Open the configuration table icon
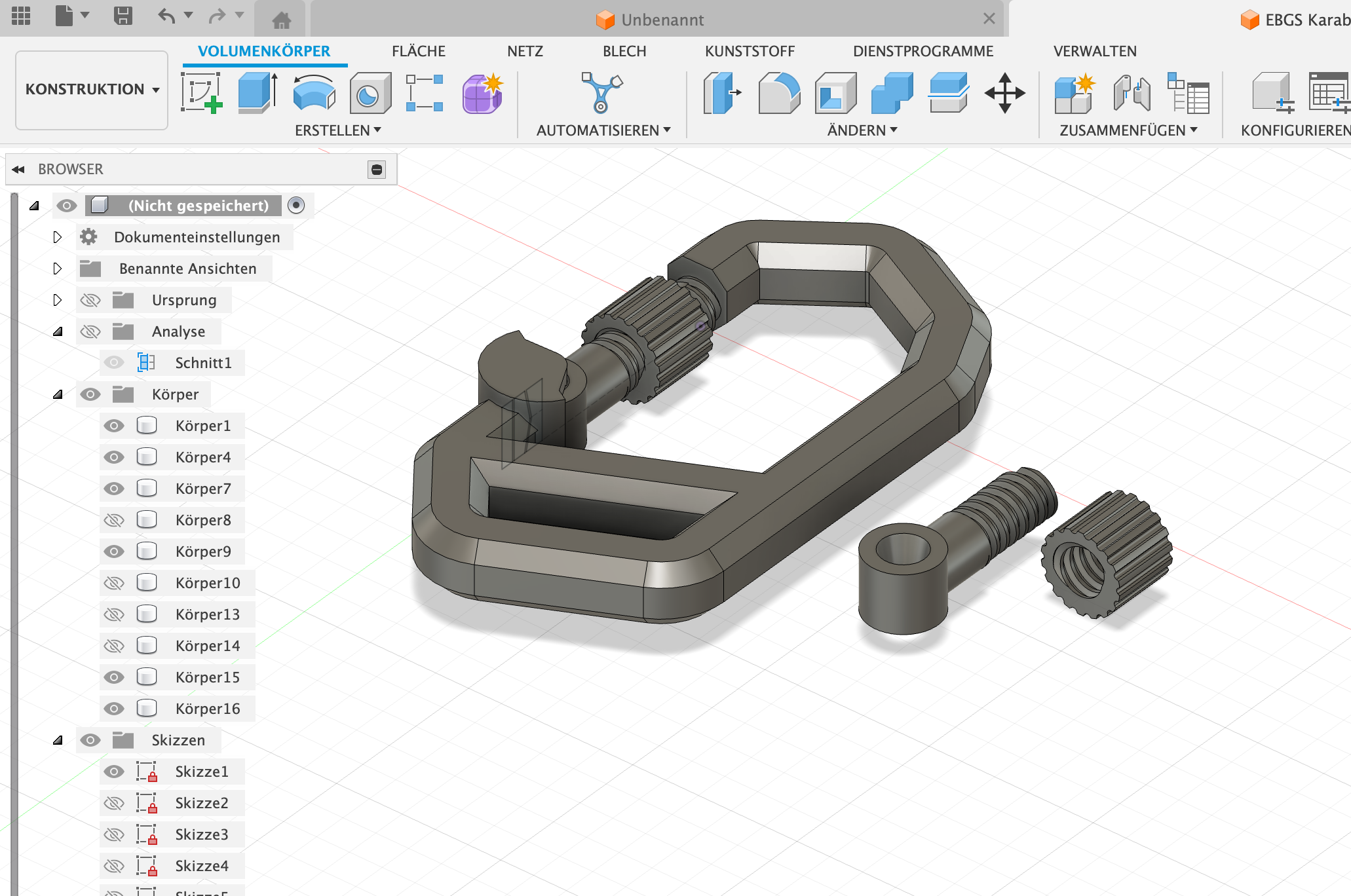 pos(1329,94)
